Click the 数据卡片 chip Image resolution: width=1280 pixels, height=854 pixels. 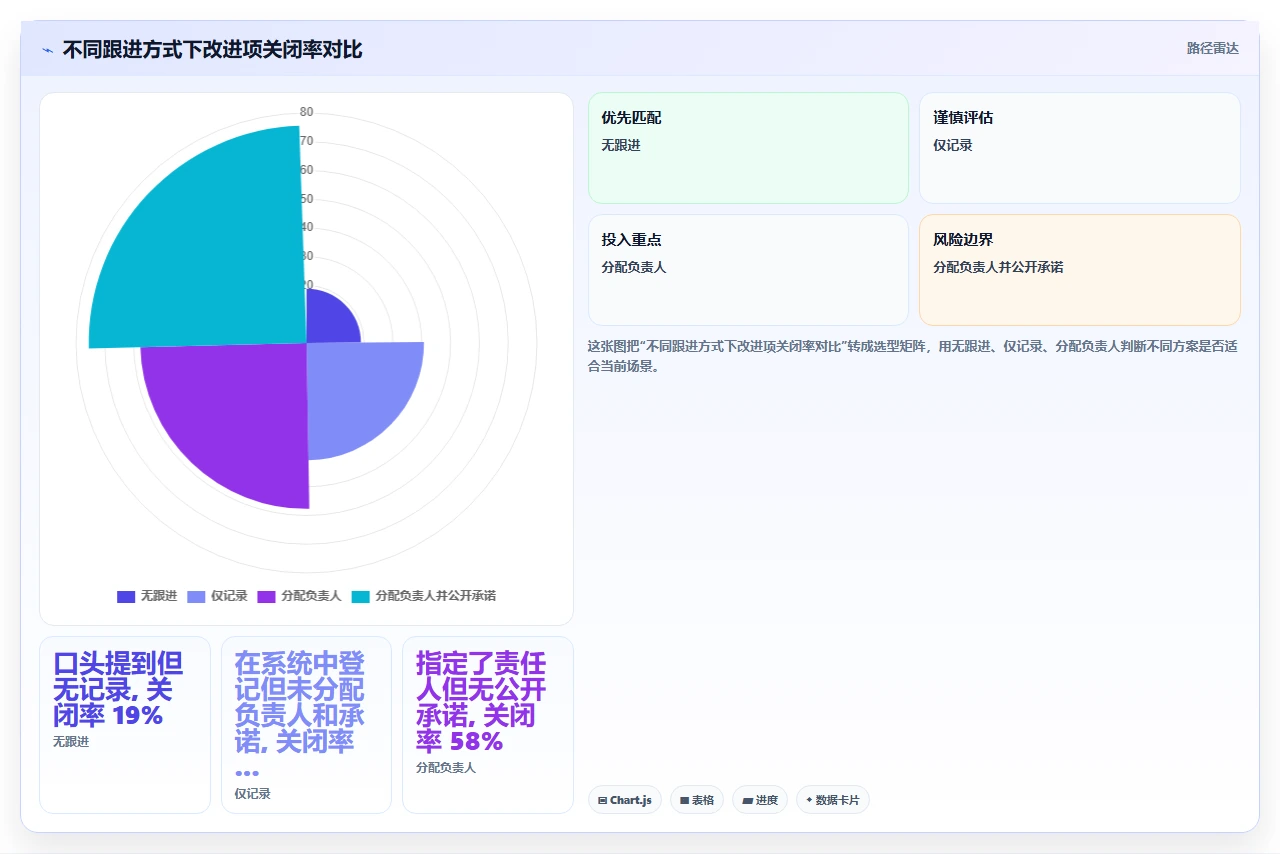(x=832, y=800)
